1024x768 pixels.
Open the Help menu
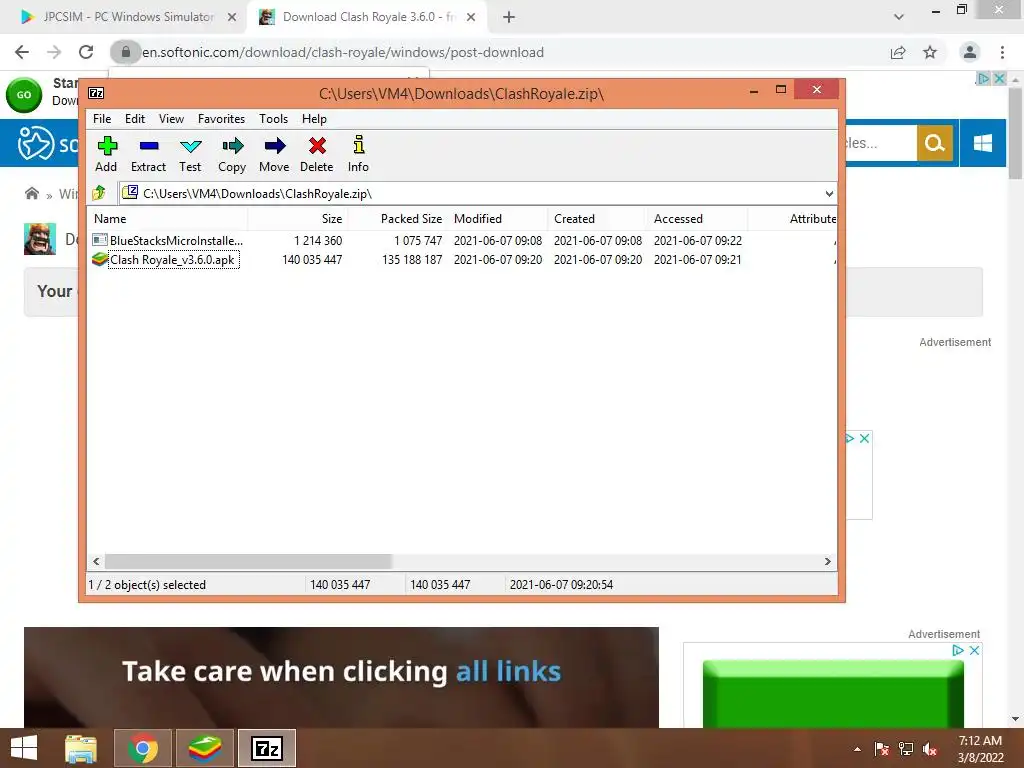tap(314, 119)
